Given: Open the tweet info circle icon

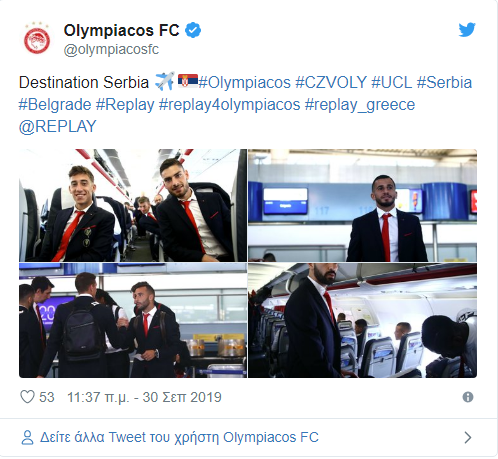Looking at the screenshot, I should click(468, 397).
